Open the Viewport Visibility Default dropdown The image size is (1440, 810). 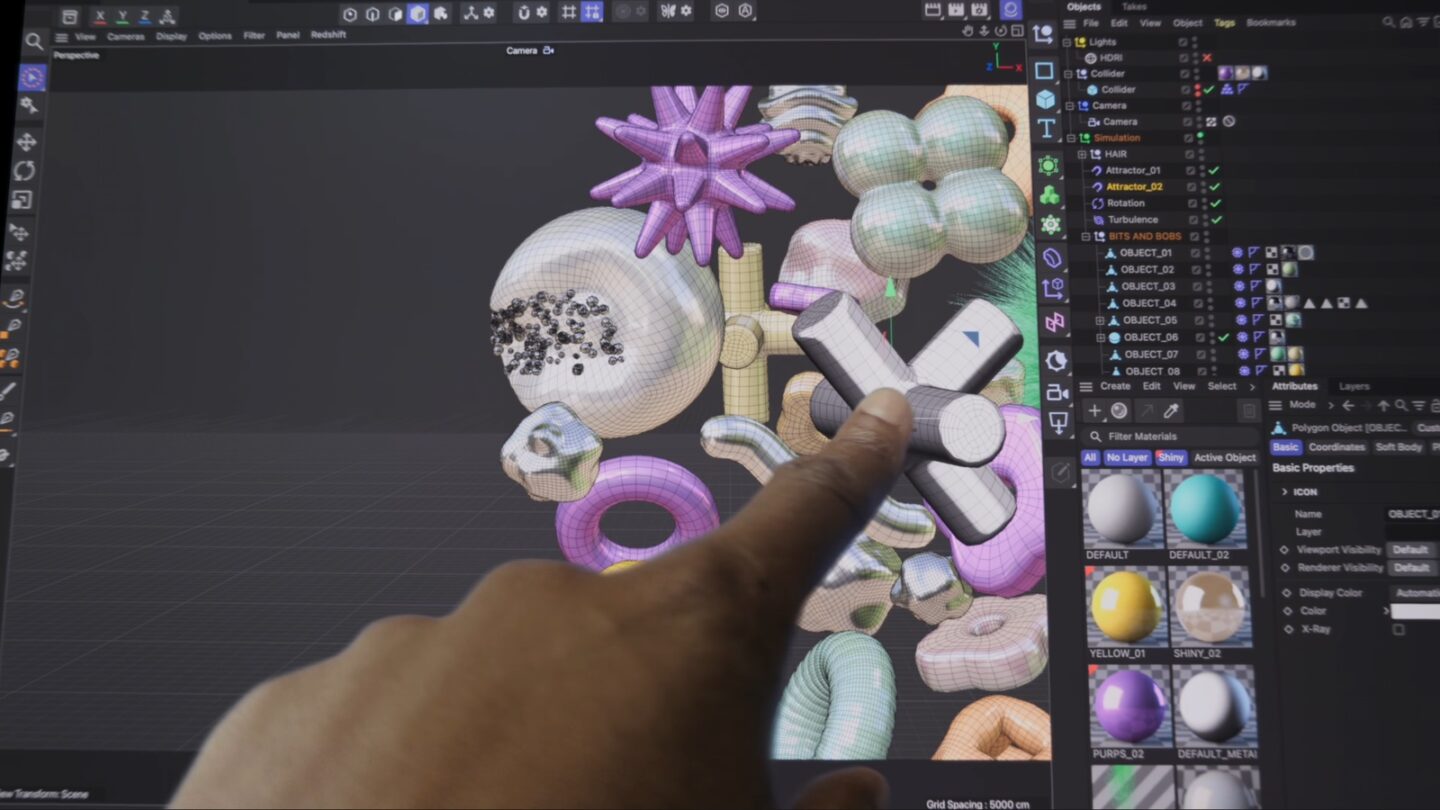point(1410,550)
